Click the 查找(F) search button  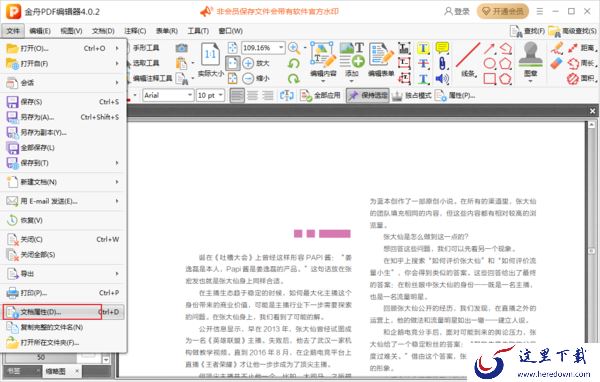[x=527, y=31]
